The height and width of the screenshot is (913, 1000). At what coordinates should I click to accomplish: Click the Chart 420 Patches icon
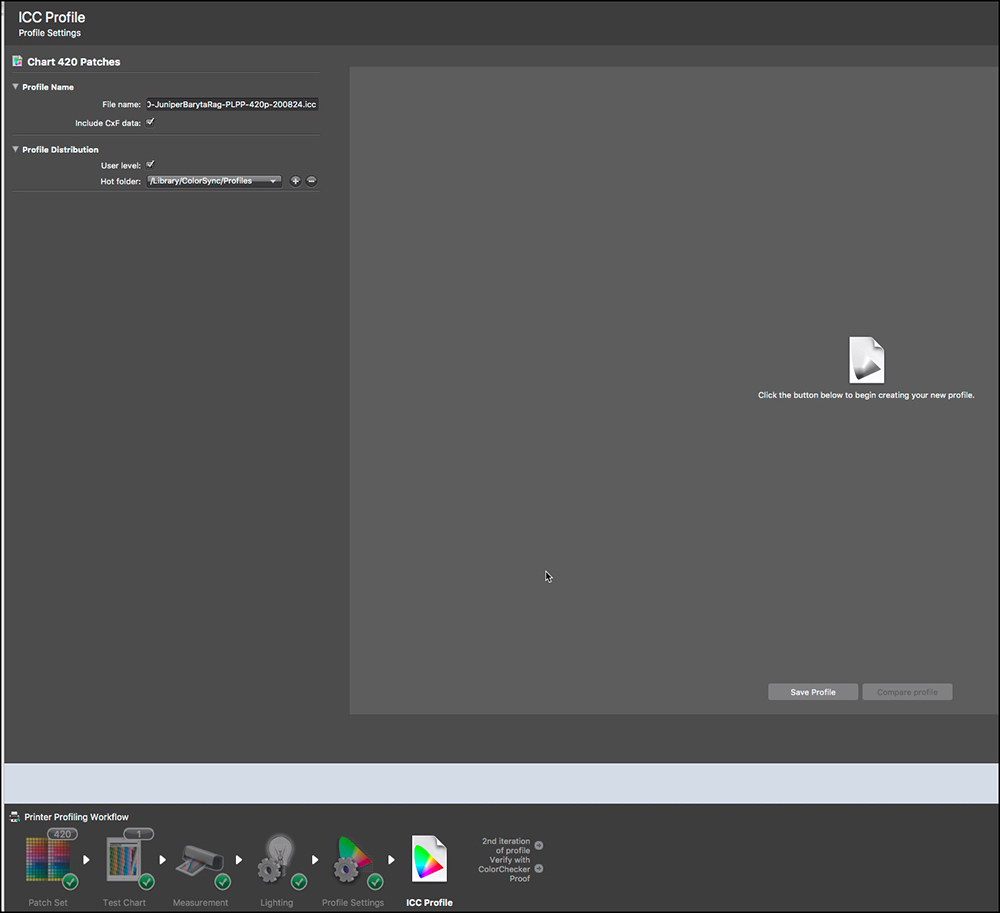point(17,62)
